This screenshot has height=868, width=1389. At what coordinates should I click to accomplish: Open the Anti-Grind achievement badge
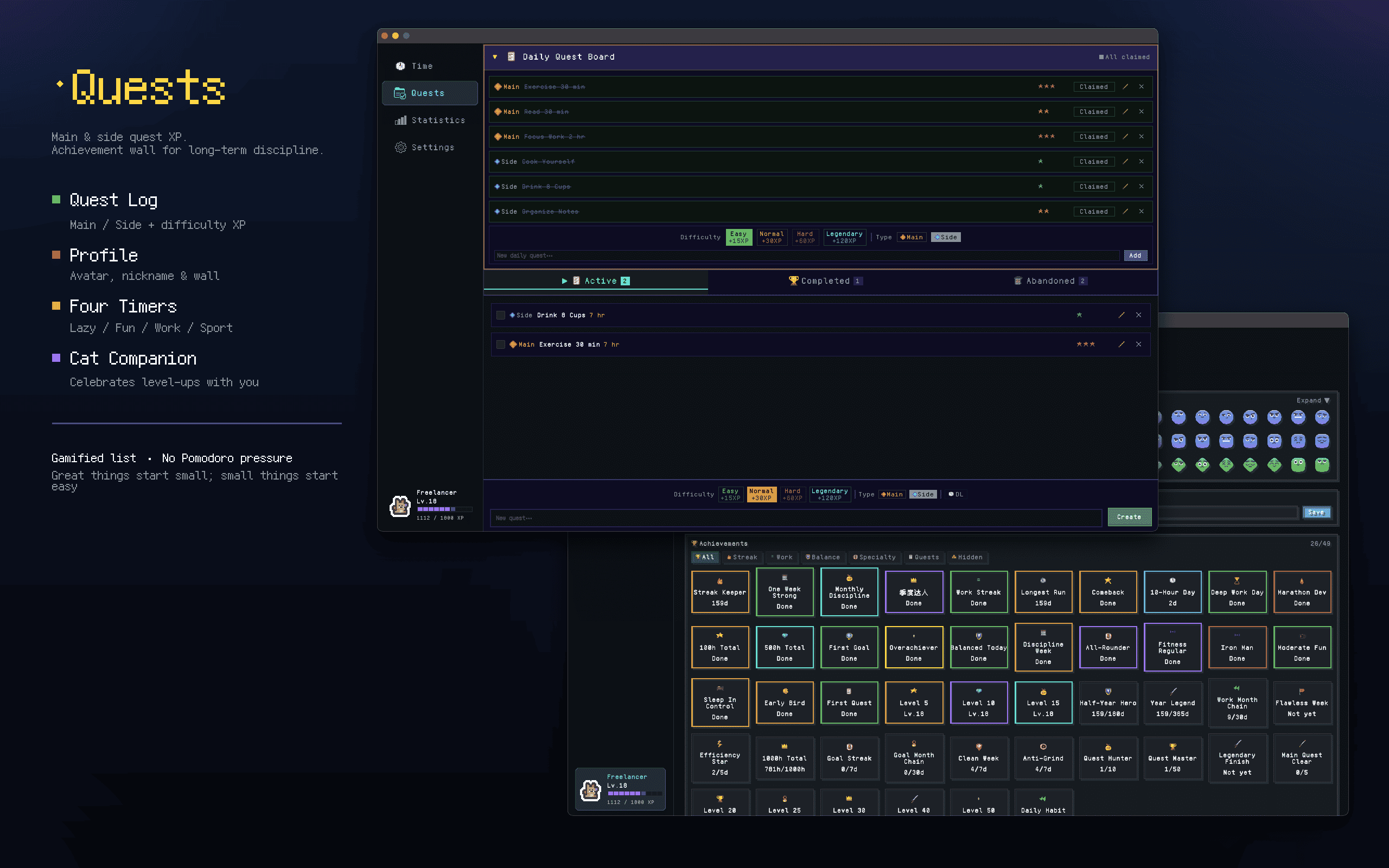[1043, 758]
